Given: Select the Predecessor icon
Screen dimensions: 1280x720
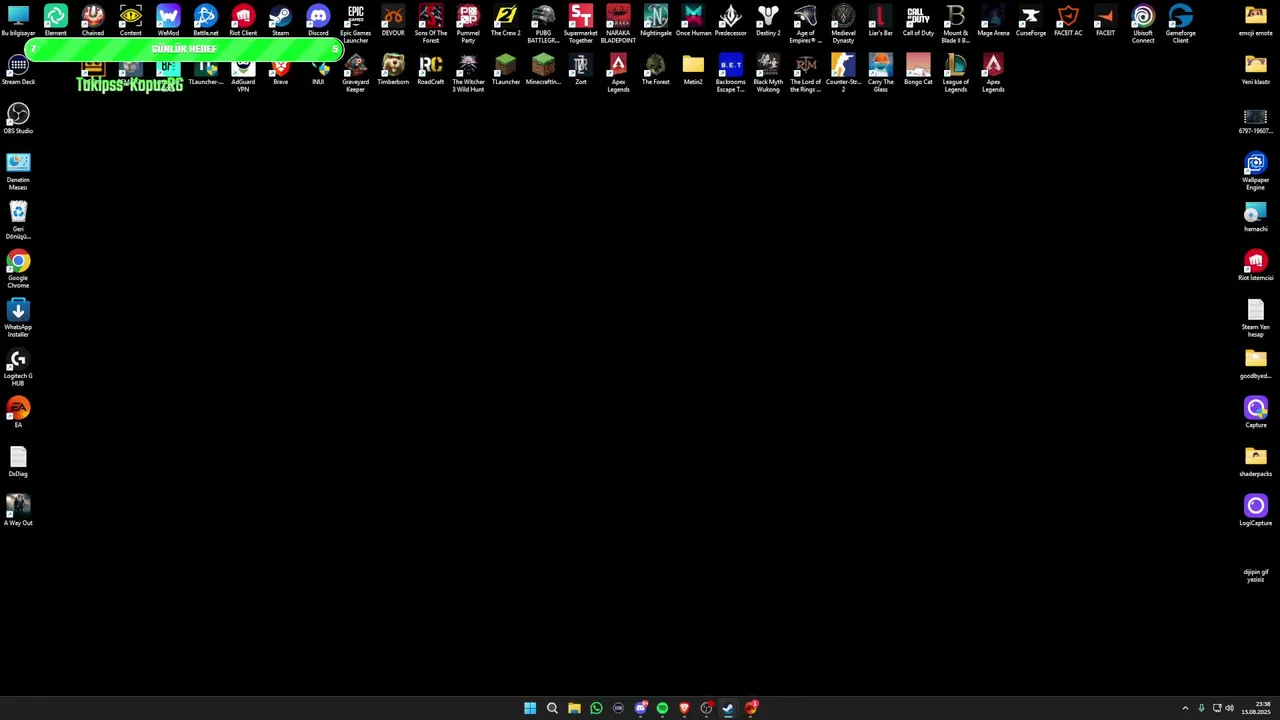Looking at the screenshot, I should (x=730, y=21).
